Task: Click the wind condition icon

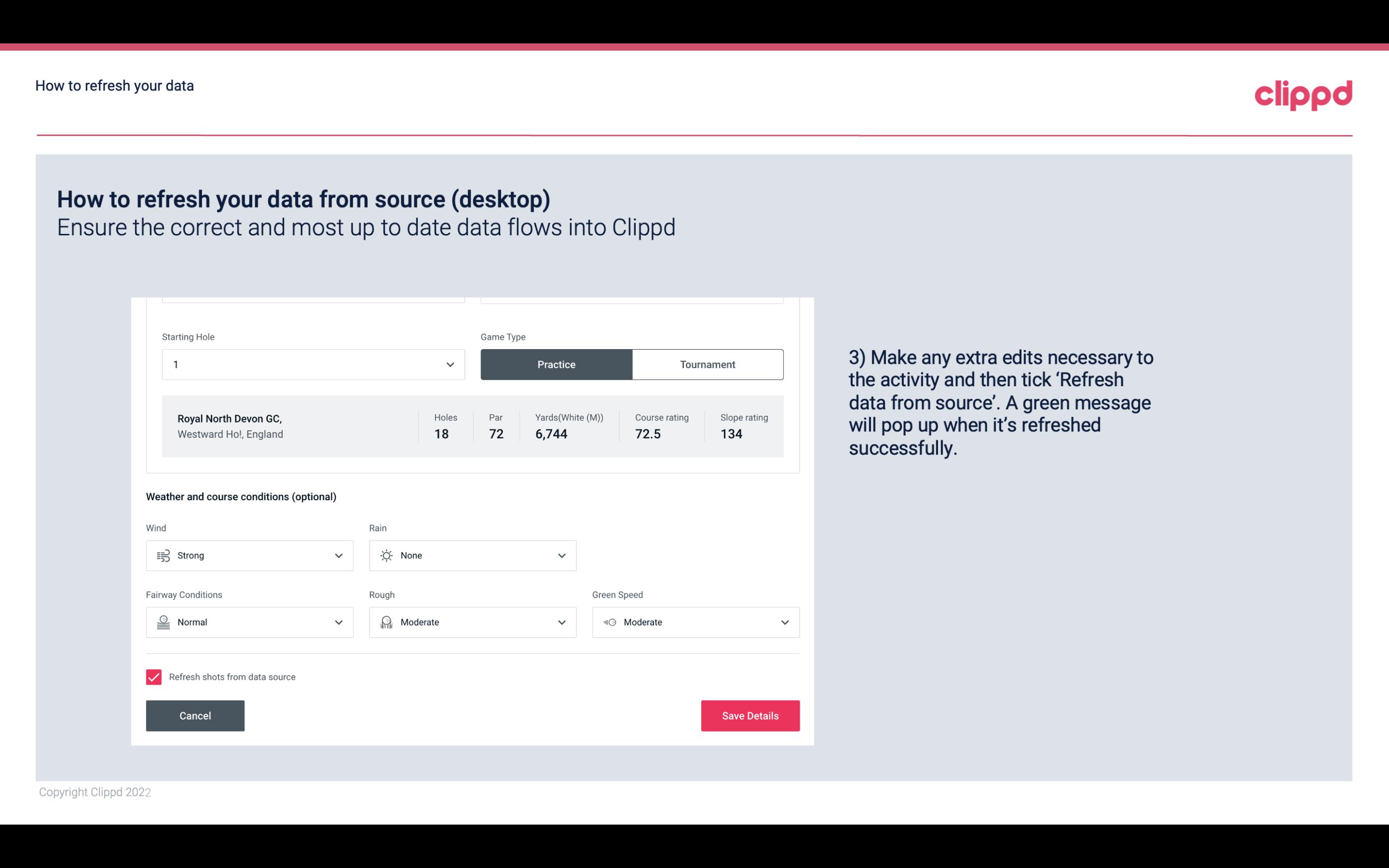Action: coord(163,555)
